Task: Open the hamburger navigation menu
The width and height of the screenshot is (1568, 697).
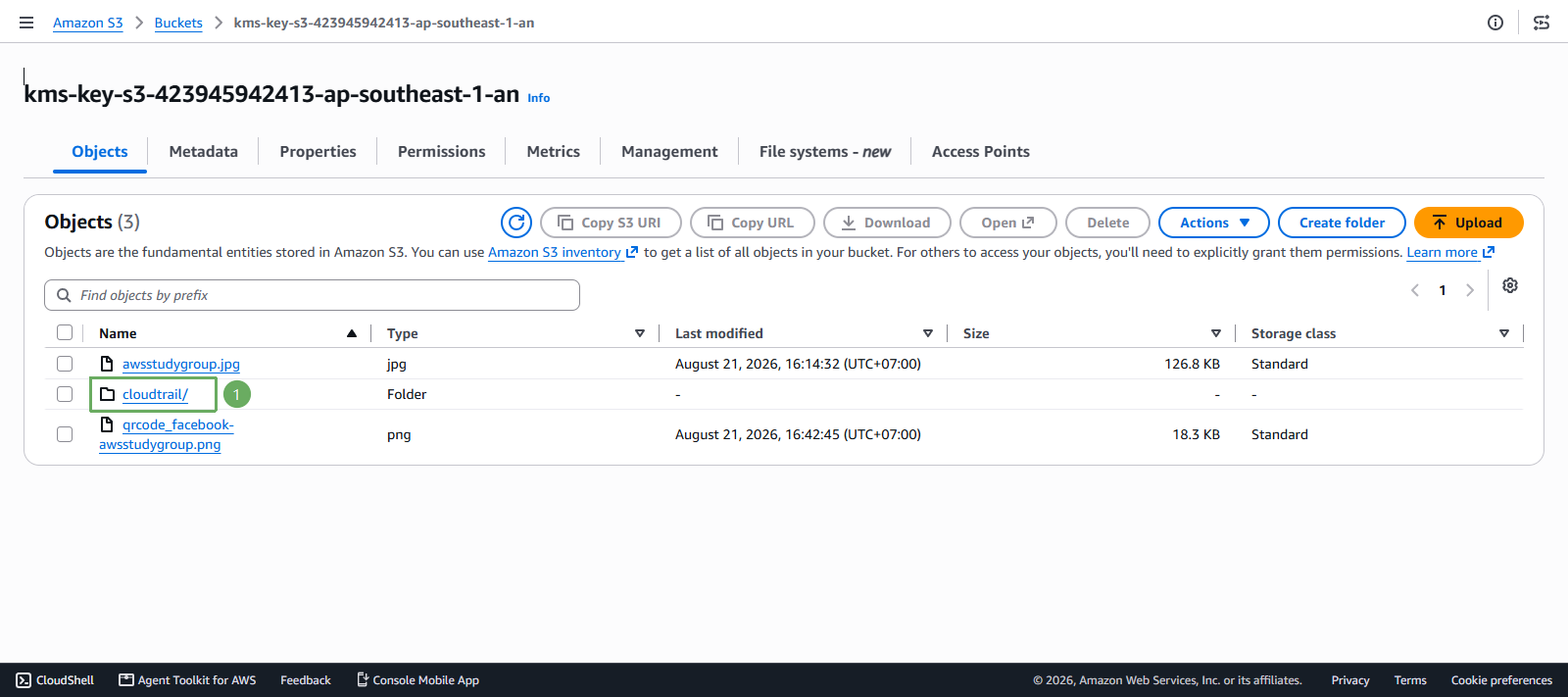Action: pyautogui.click(x=26, y=23)
